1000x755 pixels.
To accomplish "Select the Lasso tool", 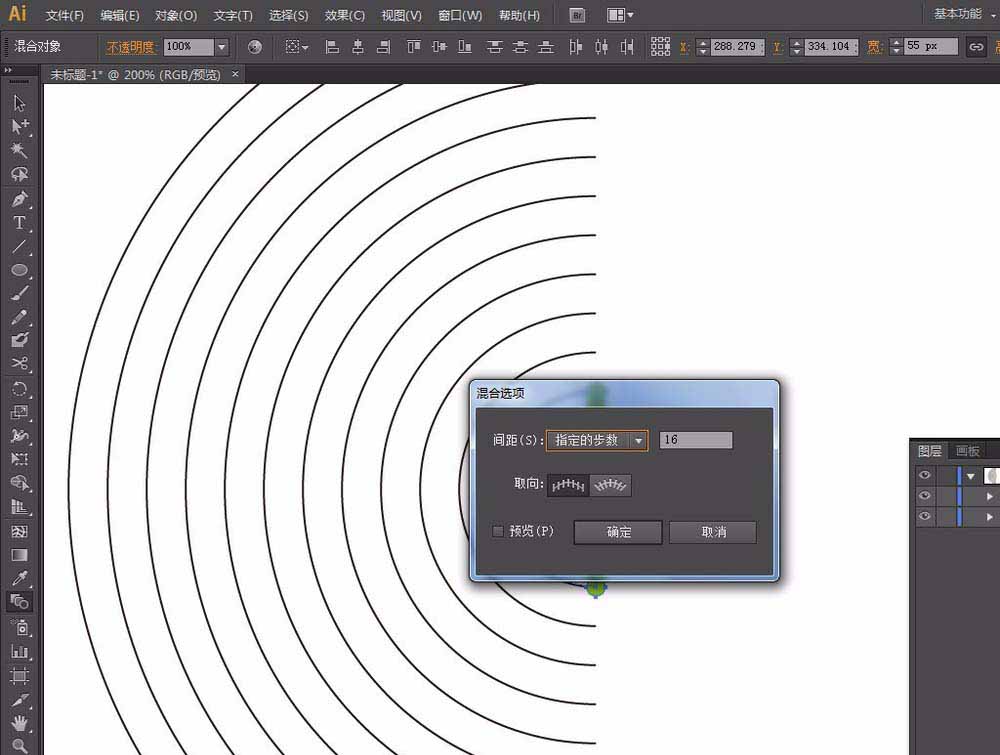I will tap(19, 174).
